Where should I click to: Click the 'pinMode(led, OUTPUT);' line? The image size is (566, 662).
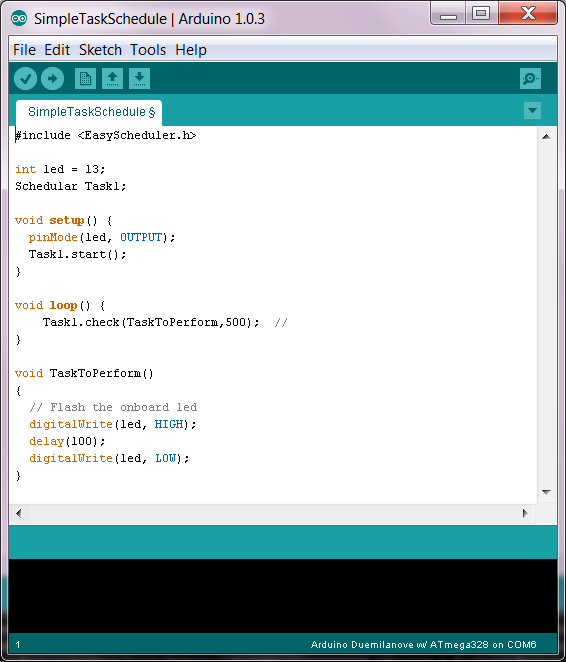[102, 237]
